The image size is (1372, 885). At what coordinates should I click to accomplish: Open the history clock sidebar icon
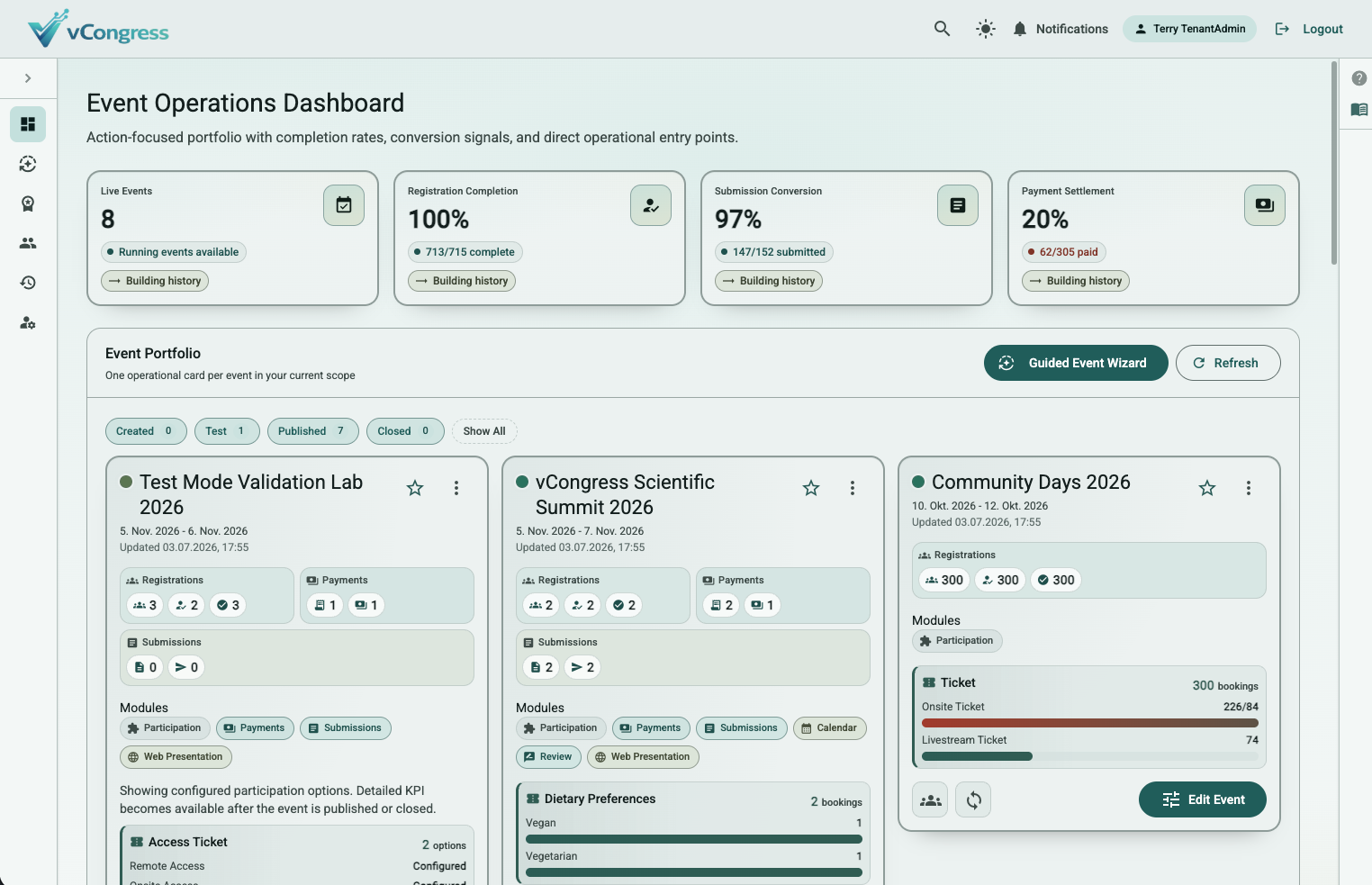pyautogui.click(x=28, y=283)
